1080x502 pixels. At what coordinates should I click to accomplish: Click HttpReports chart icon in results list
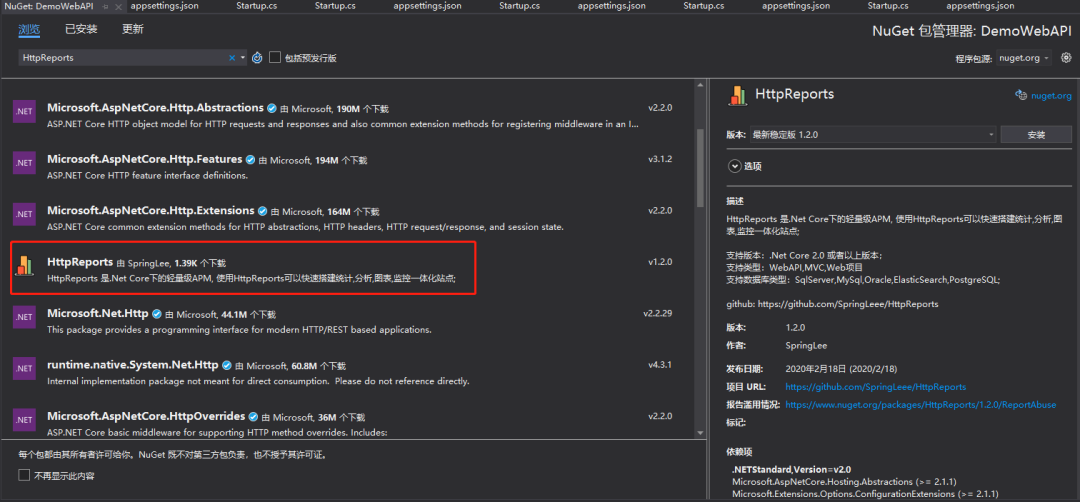pyautogui.click(x=24, y=265)
